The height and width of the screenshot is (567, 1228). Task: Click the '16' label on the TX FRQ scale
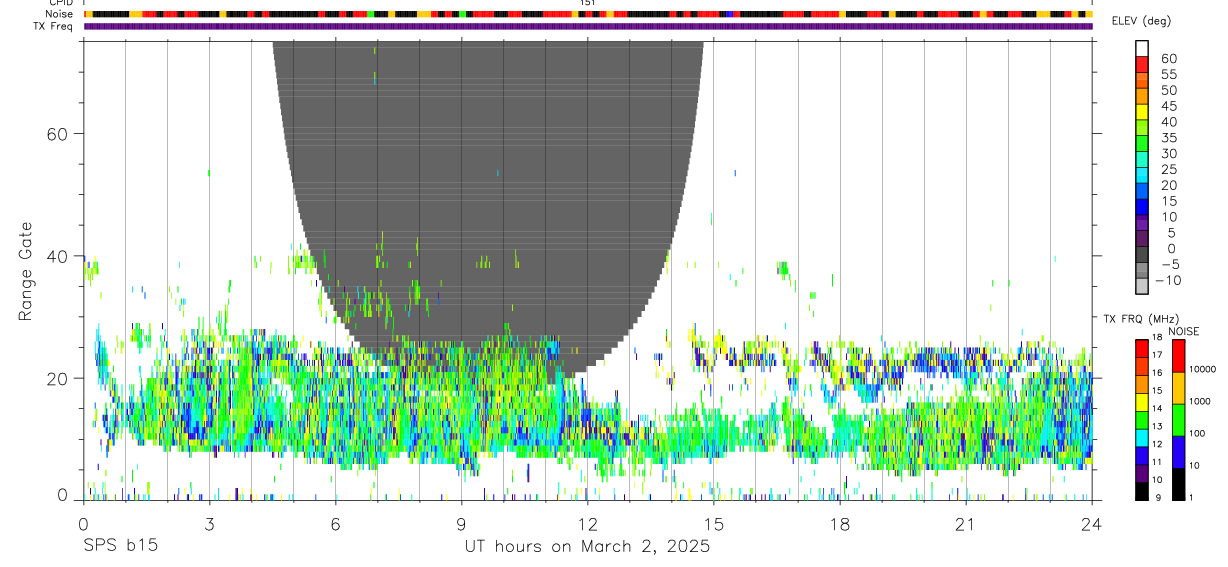coord(1157,373)
